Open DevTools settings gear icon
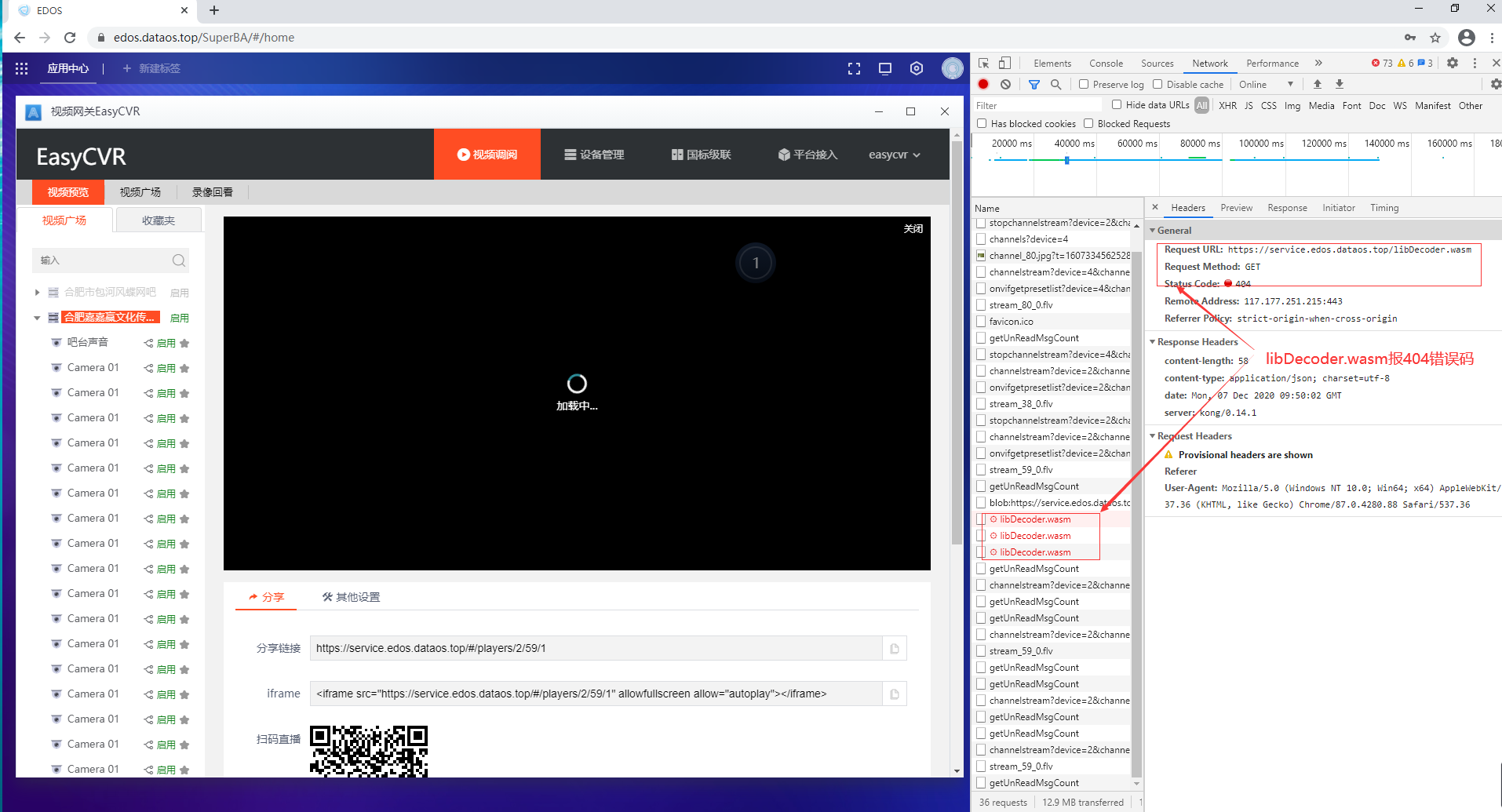The image size is (1502, 812). pos(1453,63)
